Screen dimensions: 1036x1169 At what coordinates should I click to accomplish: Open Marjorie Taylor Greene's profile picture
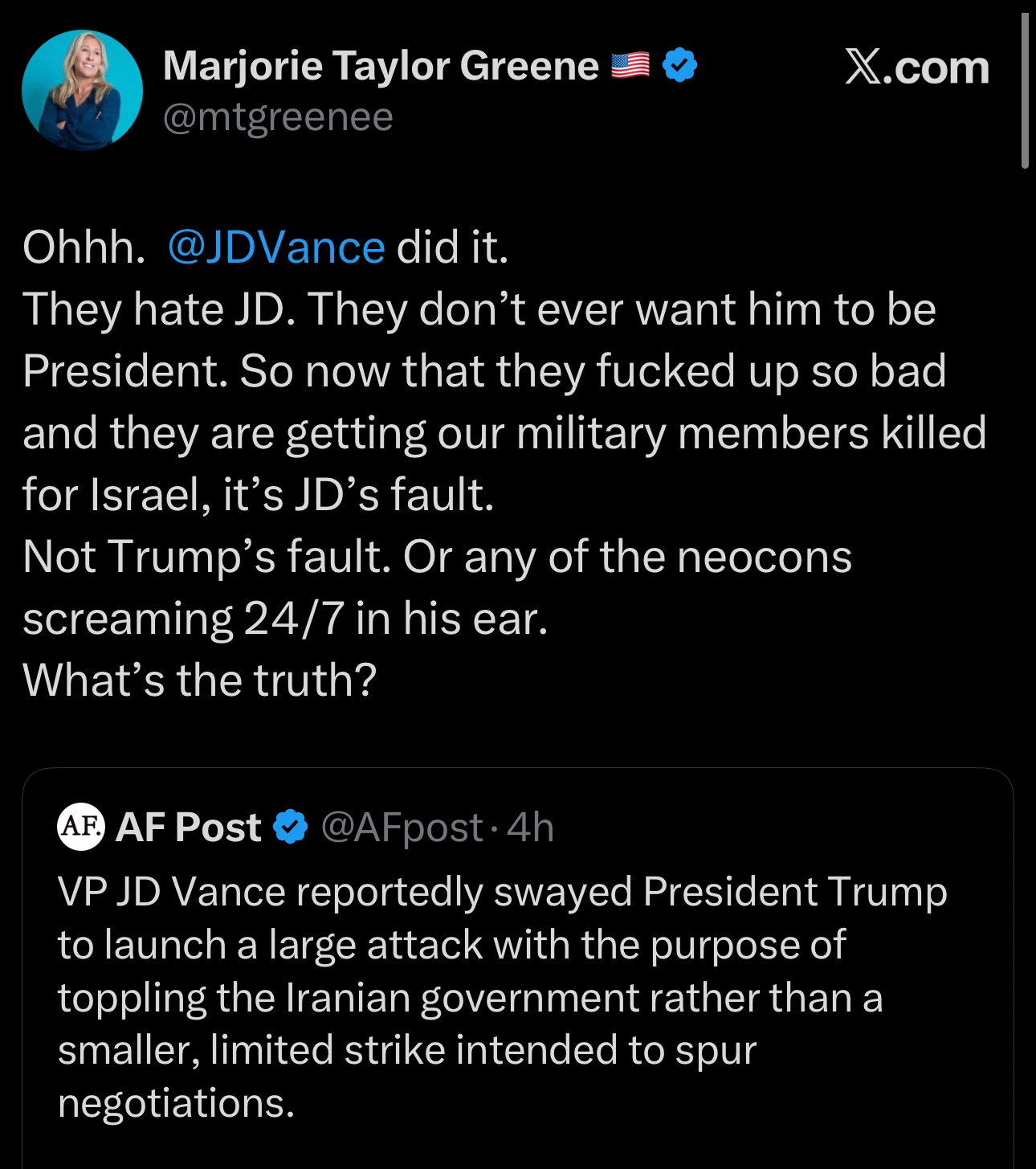pyautogui.click(x=82, y=90)
